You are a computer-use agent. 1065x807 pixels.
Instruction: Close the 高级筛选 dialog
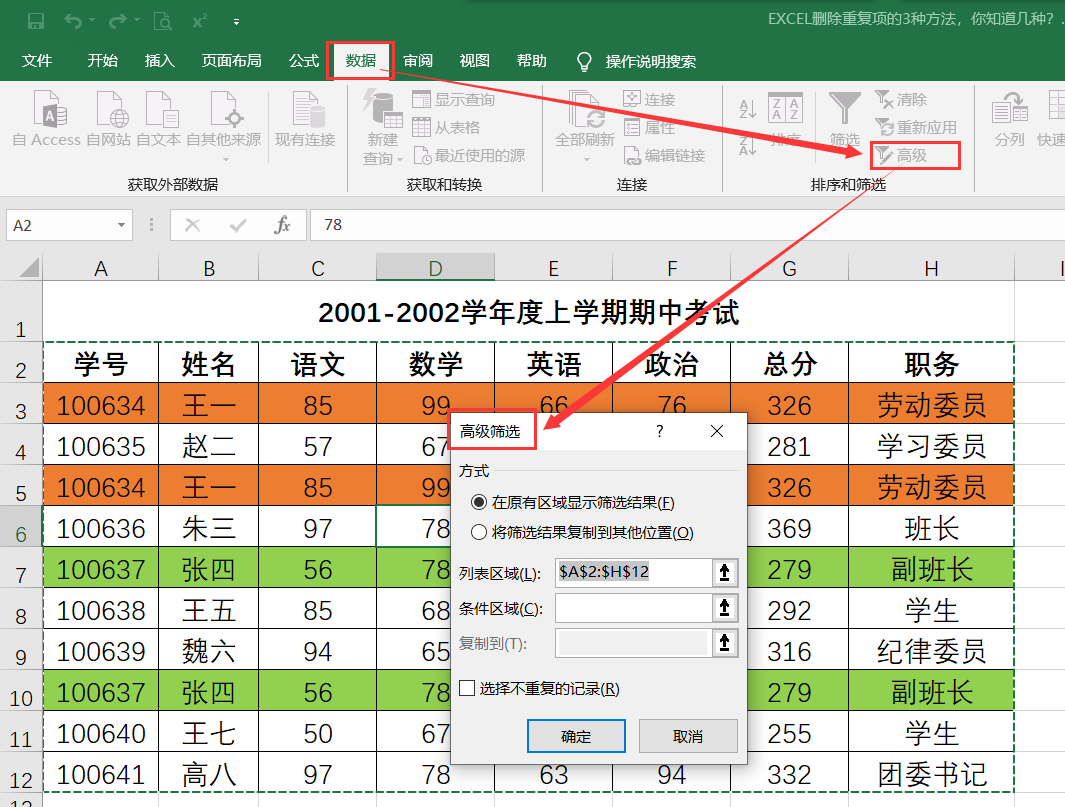(x=717, y=431)
